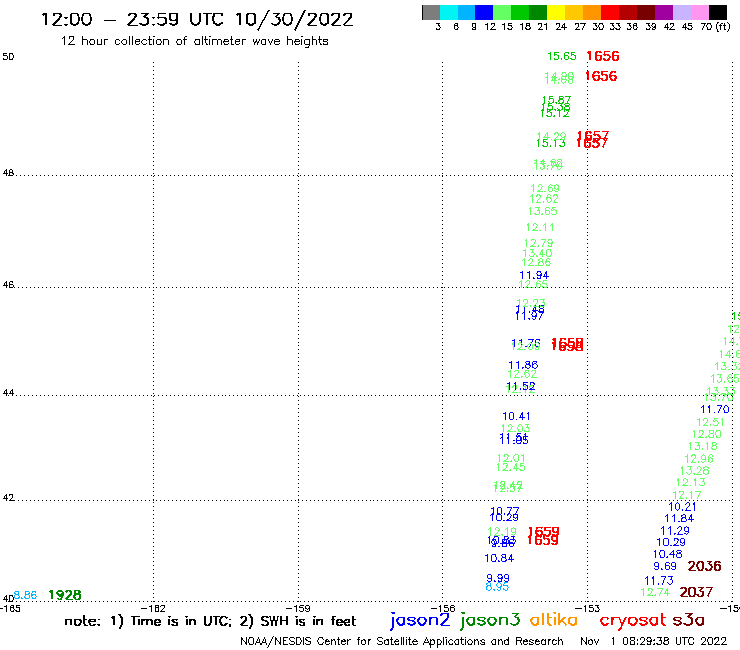Click the dark red time label '2037'
740x650 pixels.
(696, 591)
